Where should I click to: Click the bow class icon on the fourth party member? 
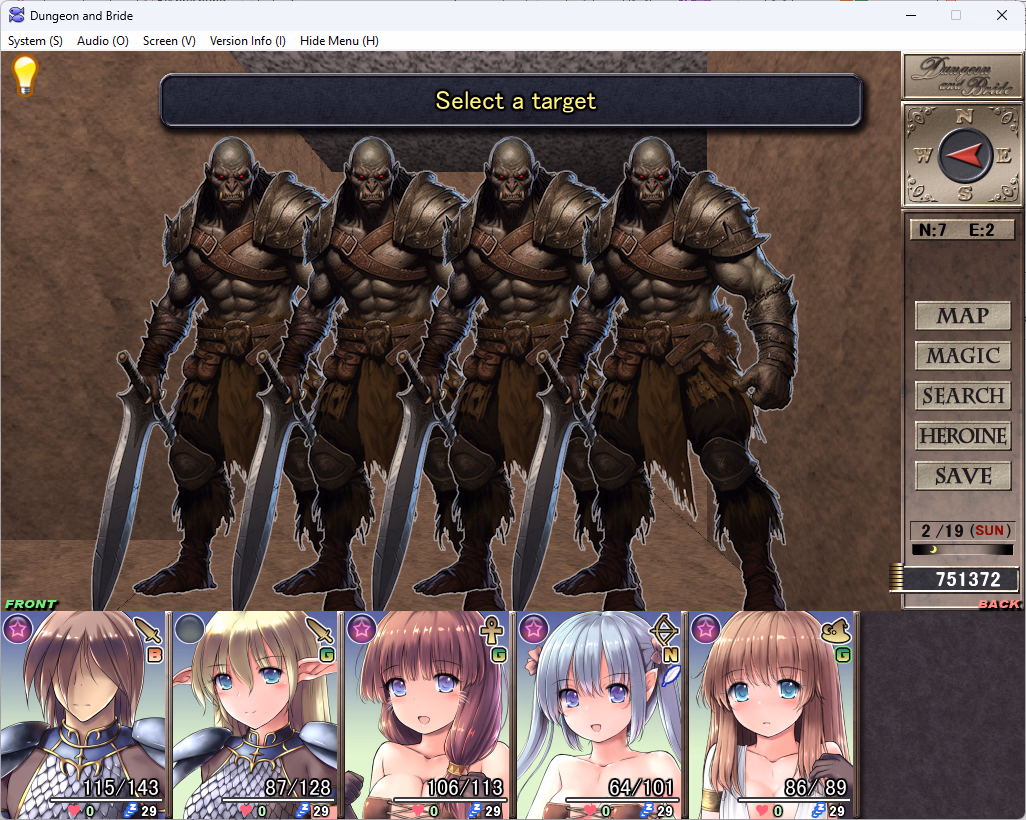pyautogui.click(x=663, y=630)
